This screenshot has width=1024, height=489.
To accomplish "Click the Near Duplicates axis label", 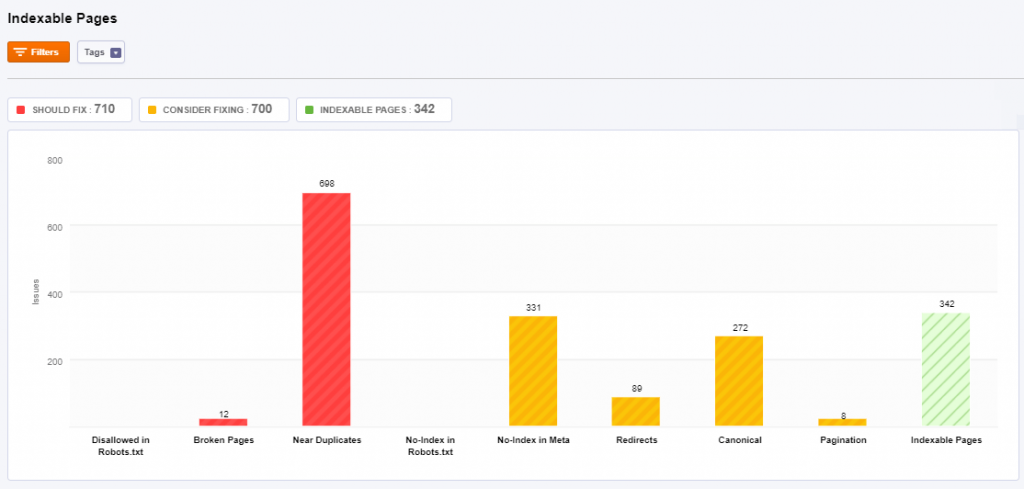I will [x=326, y=440].
